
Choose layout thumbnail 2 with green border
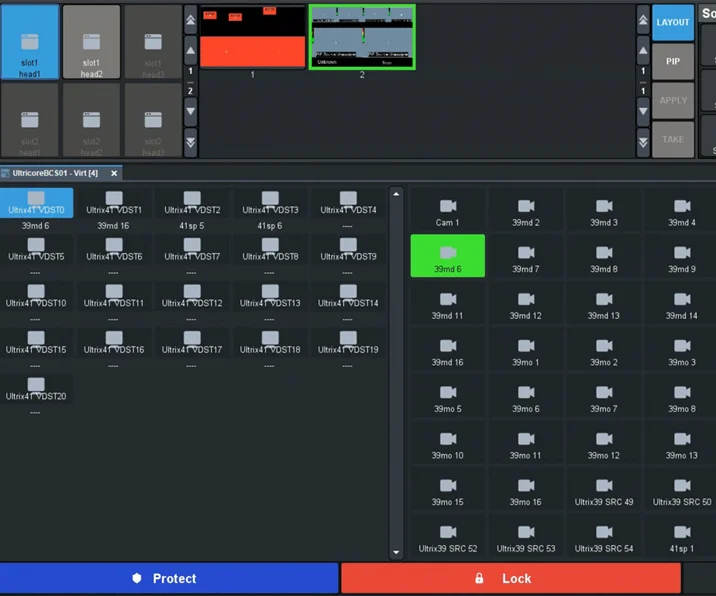point(362,37)
